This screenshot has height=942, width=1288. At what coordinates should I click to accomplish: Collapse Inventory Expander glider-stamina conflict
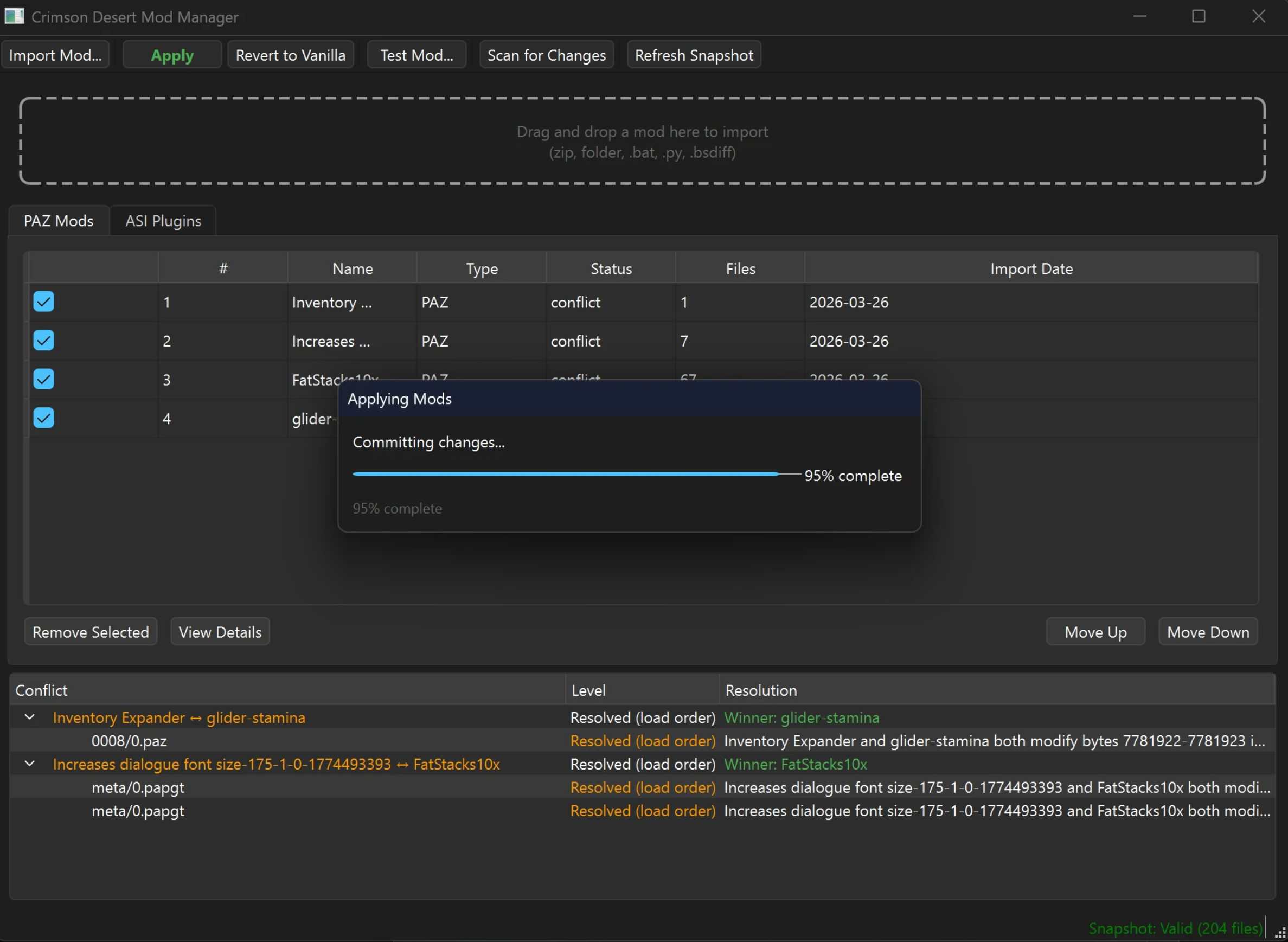tap(30, 717)
